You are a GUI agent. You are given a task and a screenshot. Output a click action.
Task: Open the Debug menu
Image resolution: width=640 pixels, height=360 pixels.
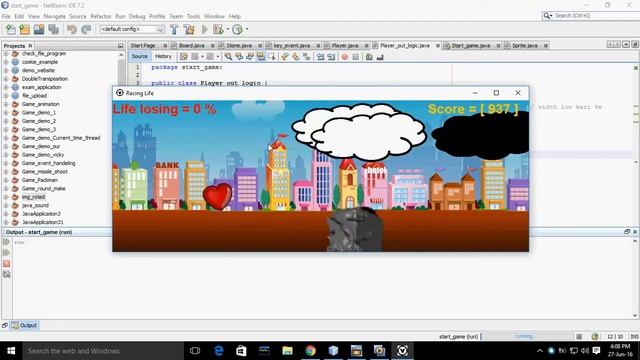pyautogui.click(x=137, y=16)
